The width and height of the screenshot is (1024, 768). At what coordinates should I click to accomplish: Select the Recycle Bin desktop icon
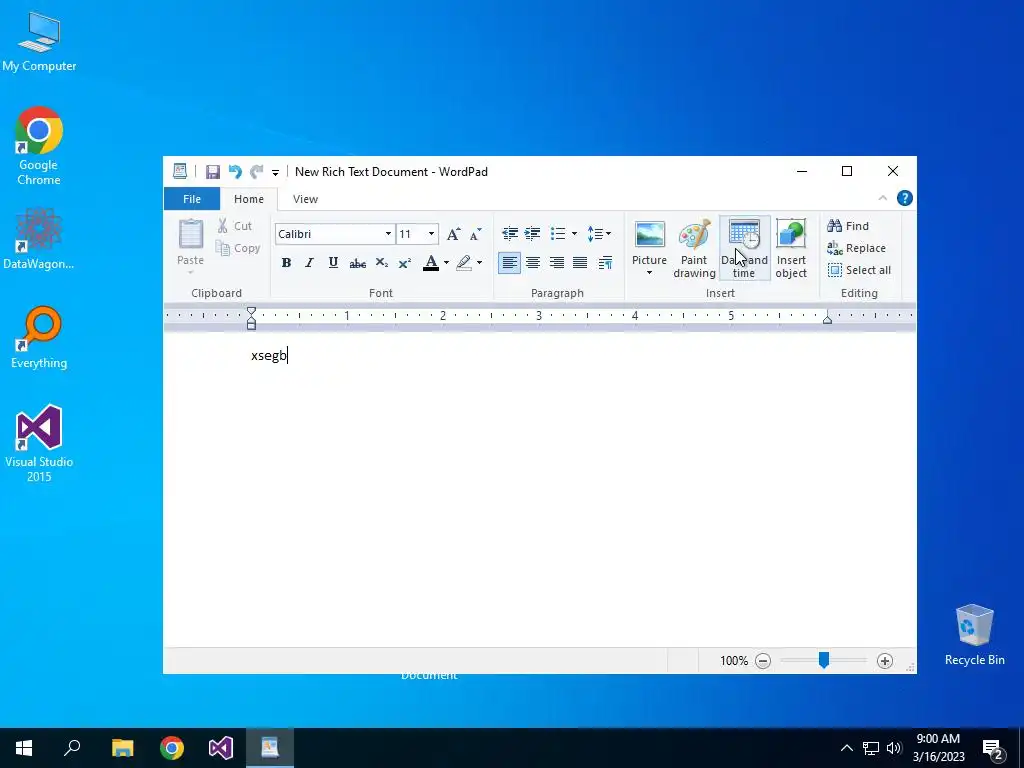[974, 635]
